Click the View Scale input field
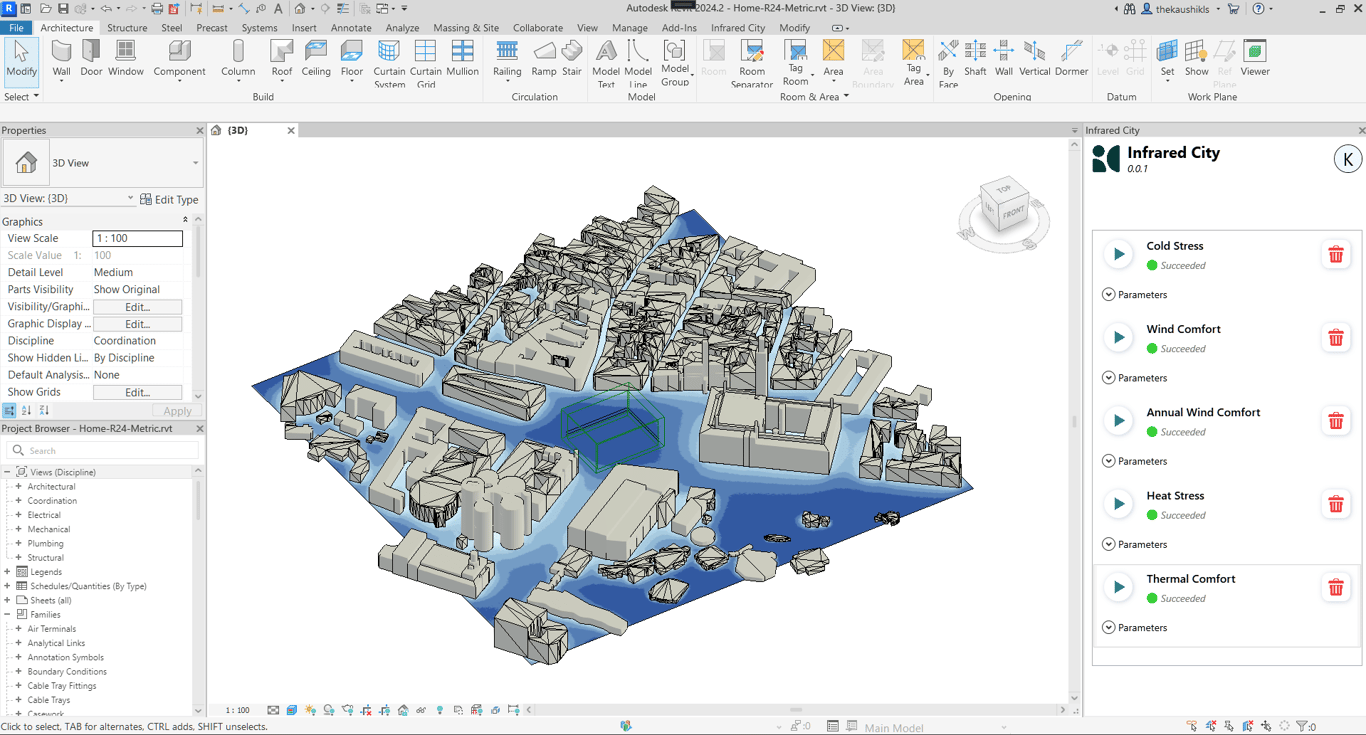The height and width of the screenshot is (735, 1366). pyautogui.click(x=137, y=239)
